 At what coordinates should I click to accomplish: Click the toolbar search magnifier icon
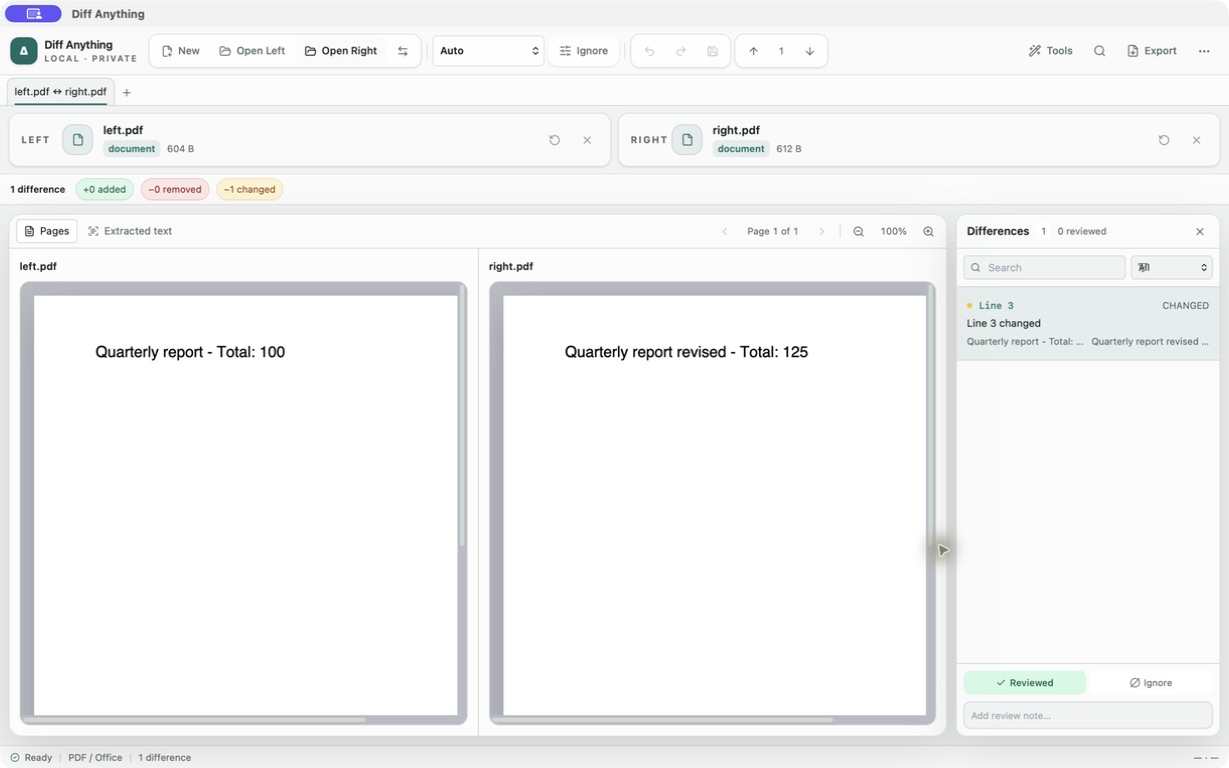[1099, 51]
